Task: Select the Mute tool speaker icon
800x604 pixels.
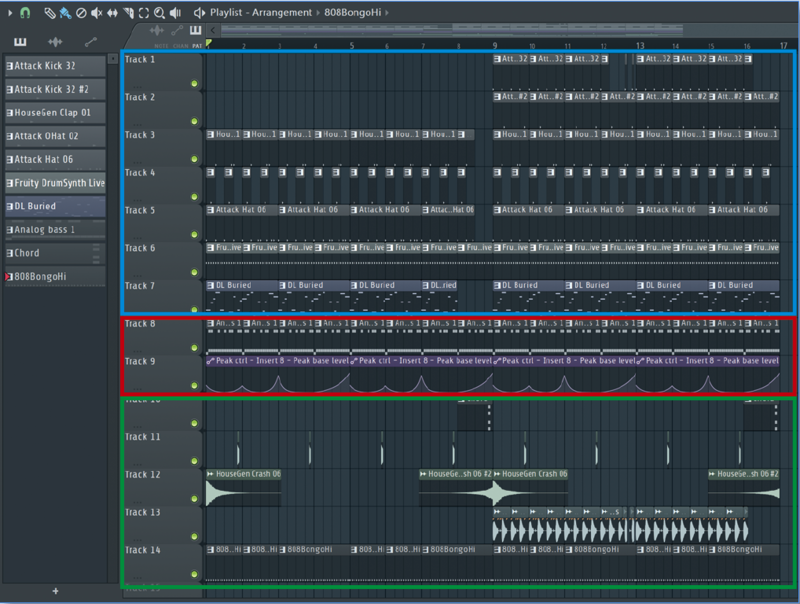Action: coord(96,13)
